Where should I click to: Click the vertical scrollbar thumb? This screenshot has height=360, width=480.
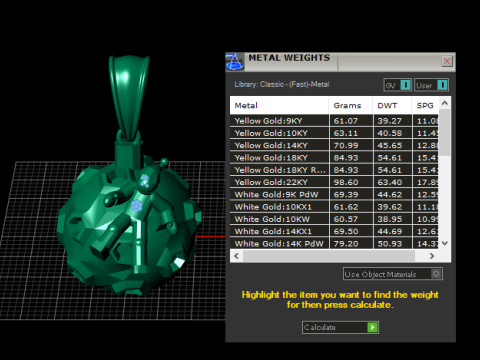point(444,132)
